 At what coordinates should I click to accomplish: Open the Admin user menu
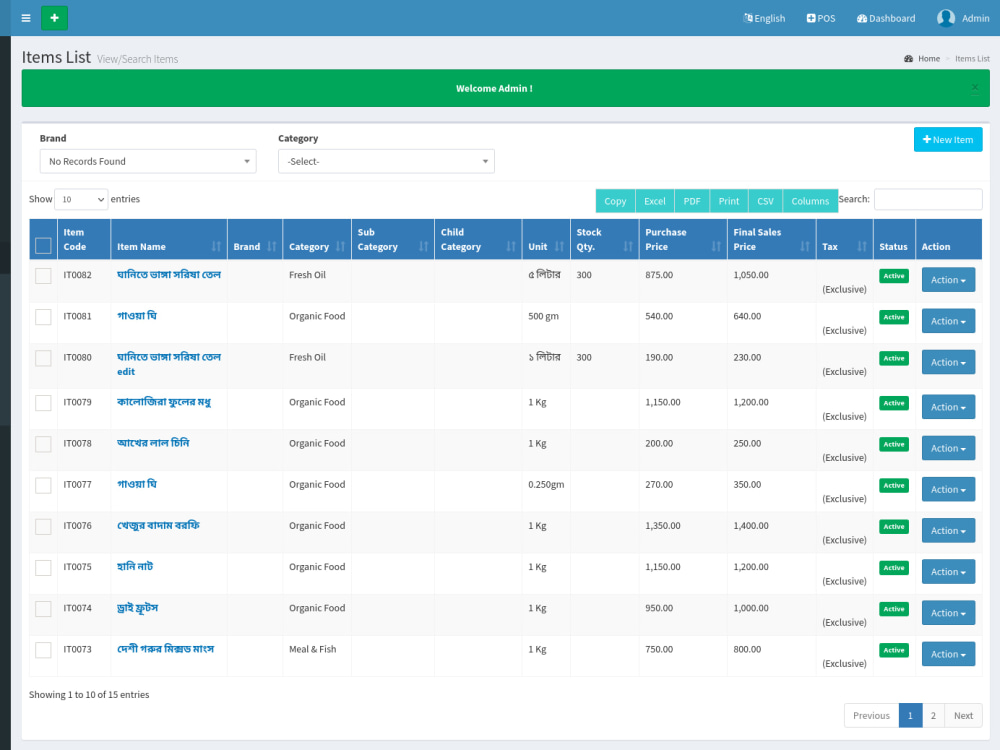963,18
